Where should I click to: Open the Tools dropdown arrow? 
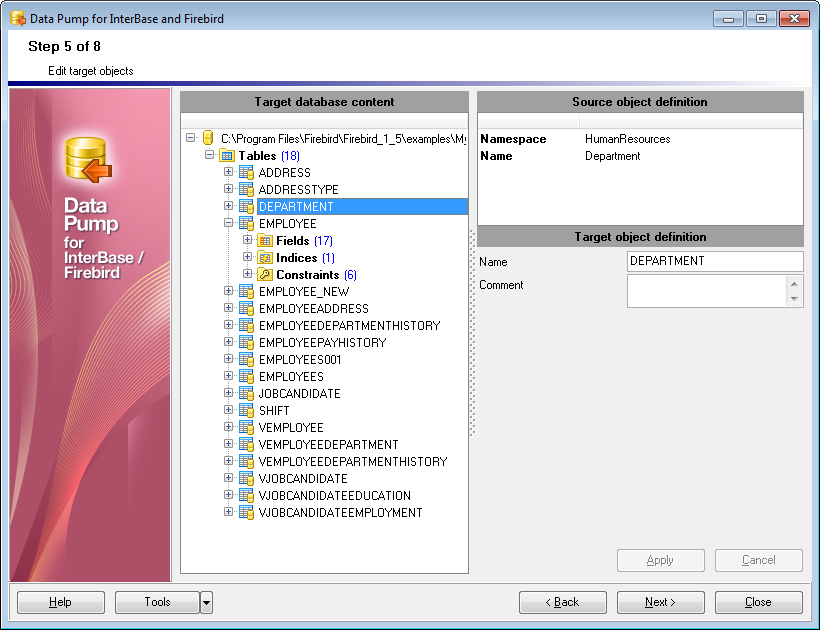(205, 602)
